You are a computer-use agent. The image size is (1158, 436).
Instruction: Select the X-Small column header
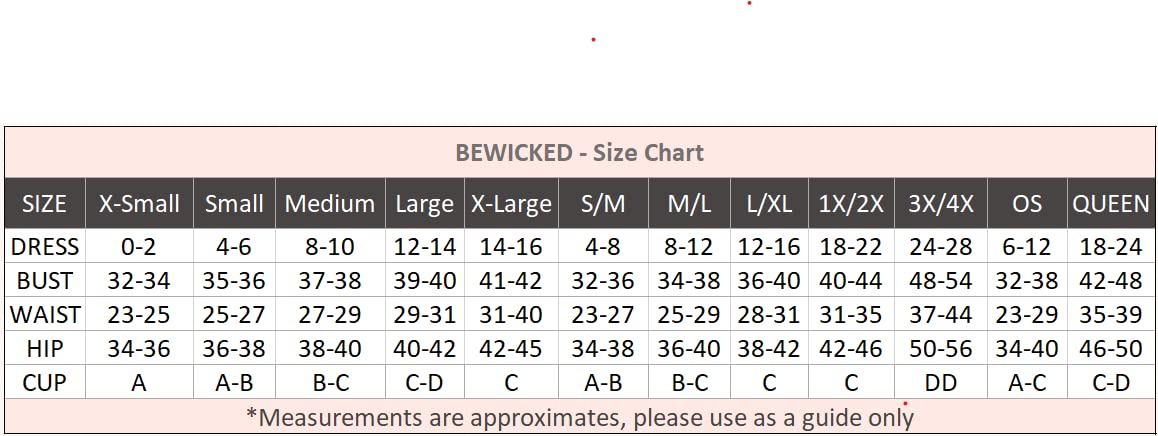pos(139,204)
